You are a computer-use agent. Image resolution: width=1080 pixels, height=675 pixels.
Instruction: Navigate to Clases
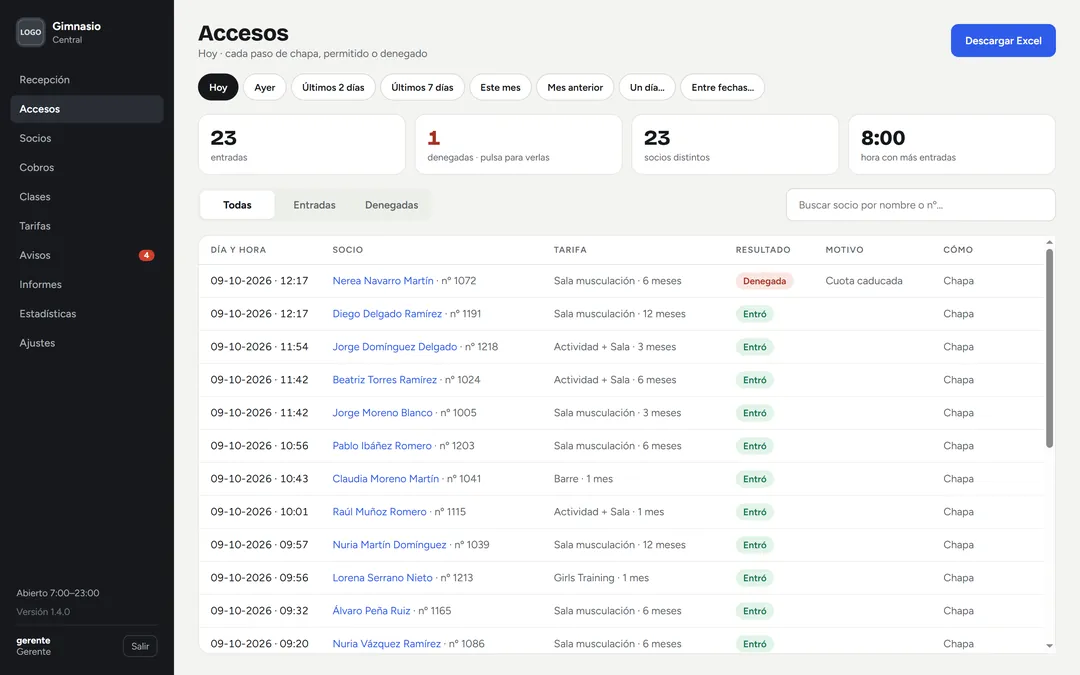pyautogui.click(x=87, y=197)
